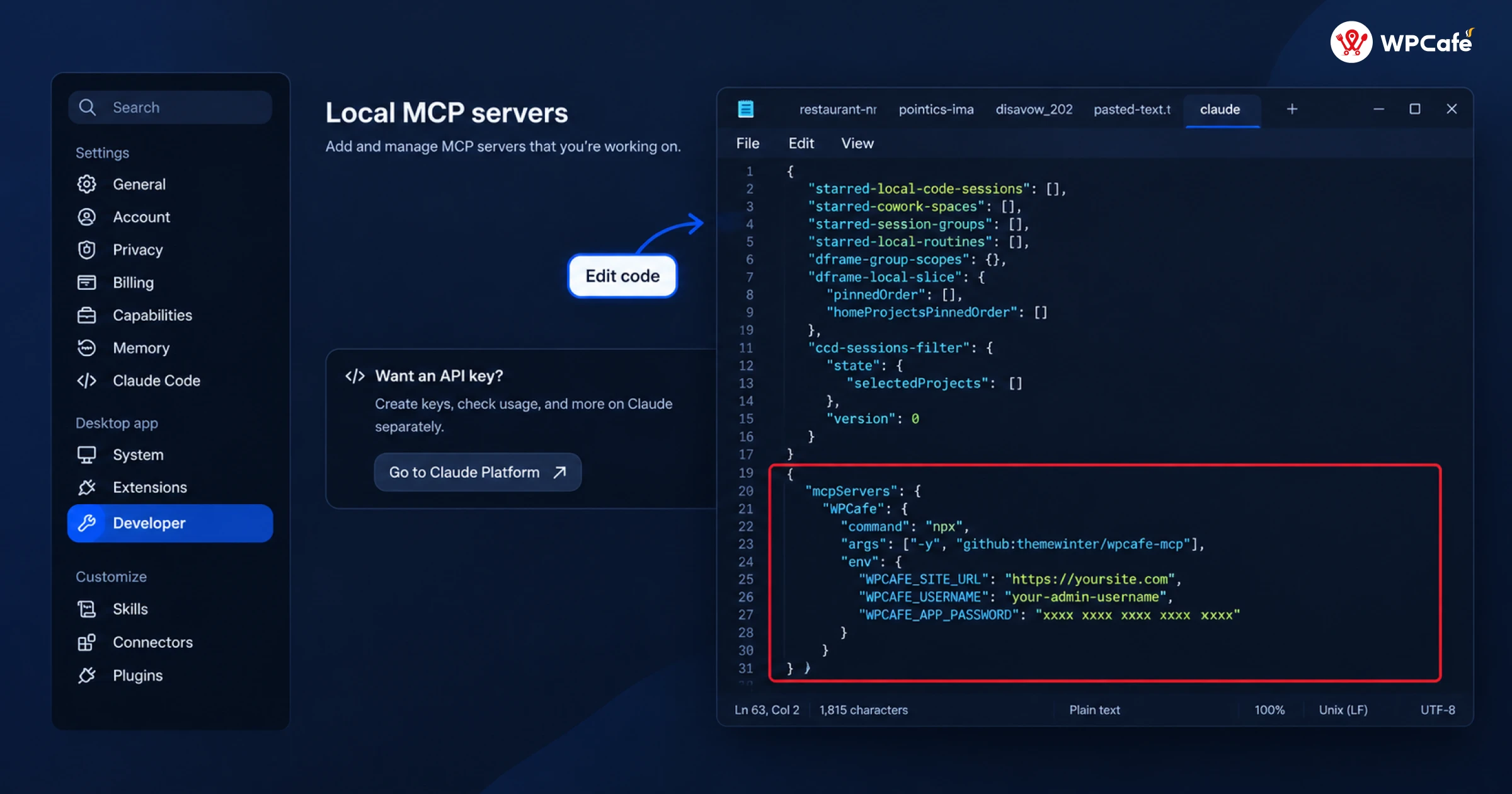This screenshot has height=794, width=1512.
Task: Click the Search magnifier icon
Action: 87,107
